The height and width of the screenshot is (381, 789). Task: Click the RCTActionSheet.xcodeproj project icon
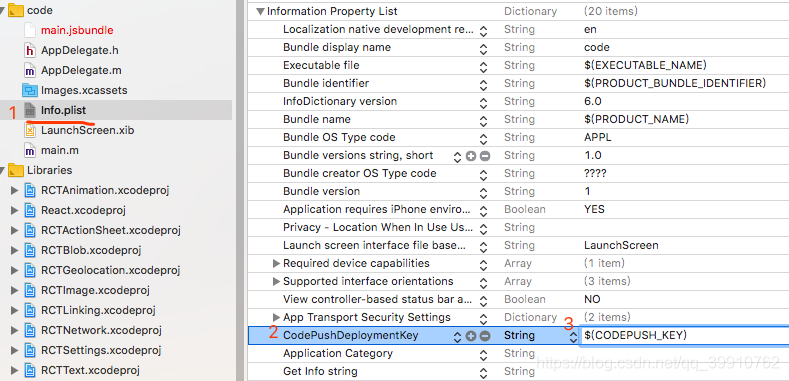(x=31, y=231)
